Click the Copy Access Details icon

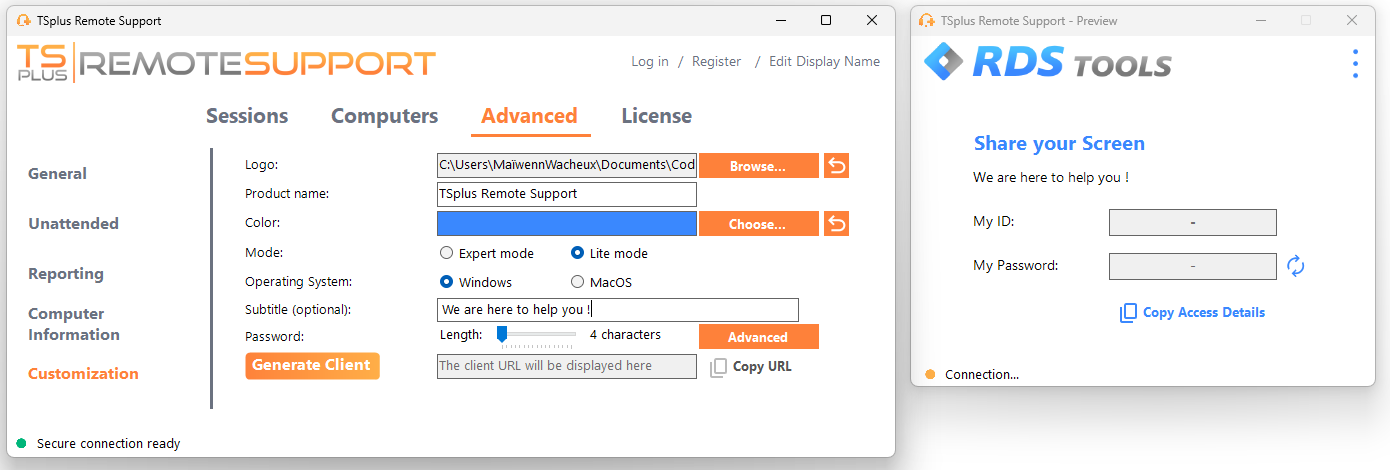[1128, 313]
